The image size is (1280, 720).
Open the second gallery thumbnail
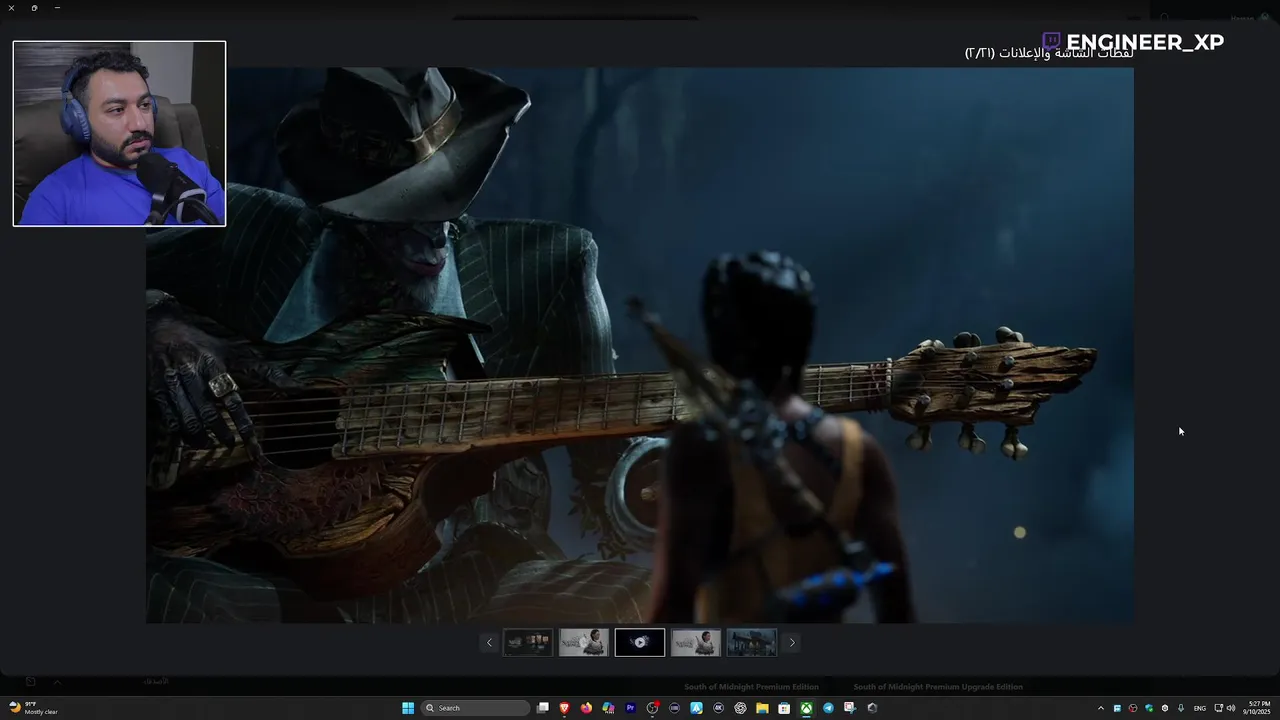[x=584, y=642]
